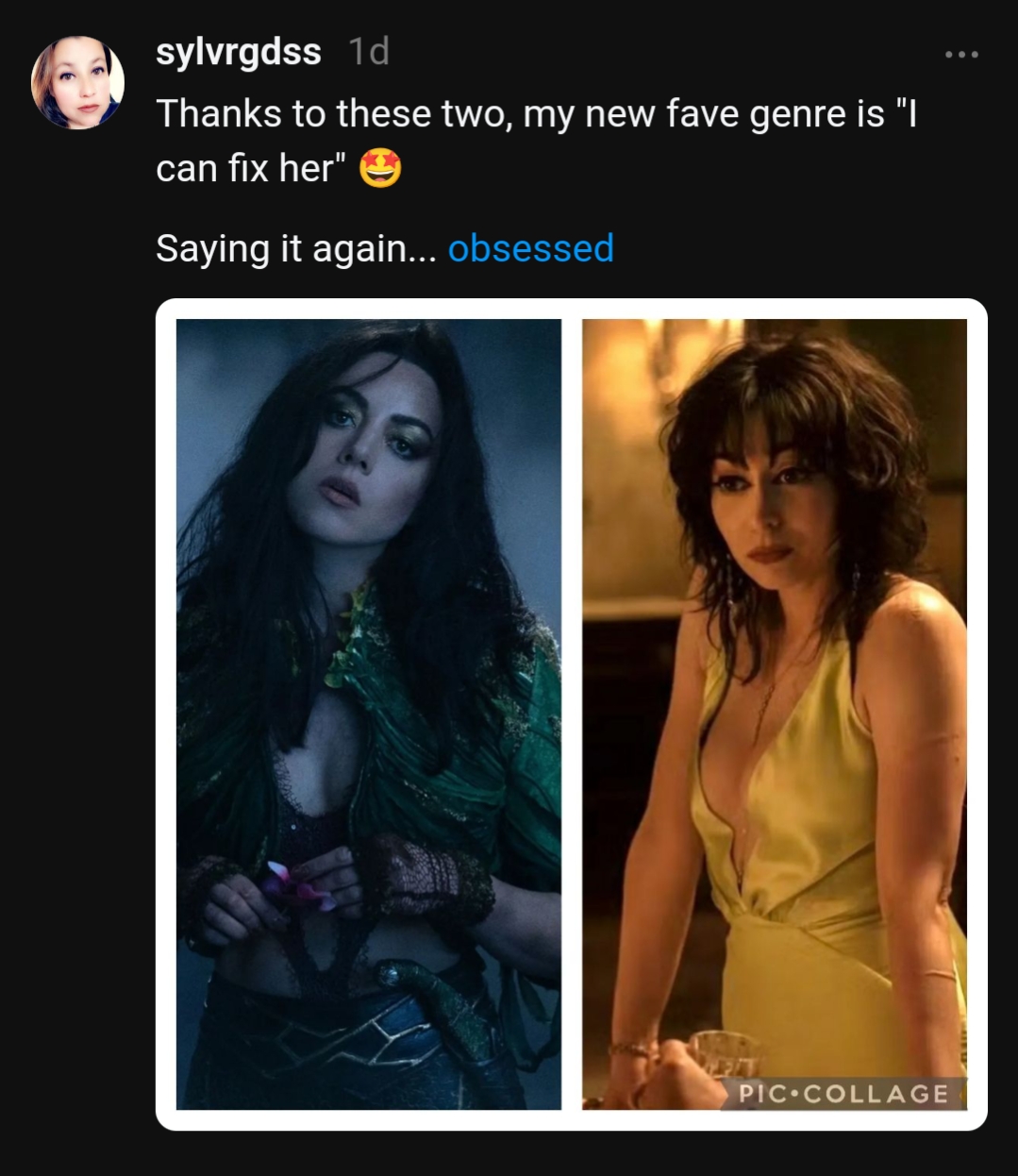Open the poster's profile avatar picture
The image size is (1018, 1176).
pos(77,82)
